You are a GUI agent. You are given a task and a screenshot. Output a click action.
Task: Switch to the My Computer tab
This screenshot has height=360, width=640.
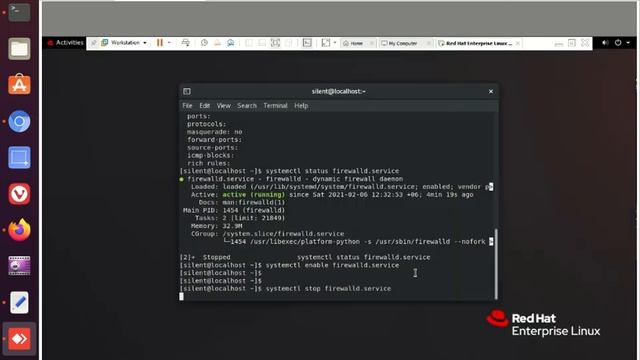pyautogui.click(x=402, y=43)
